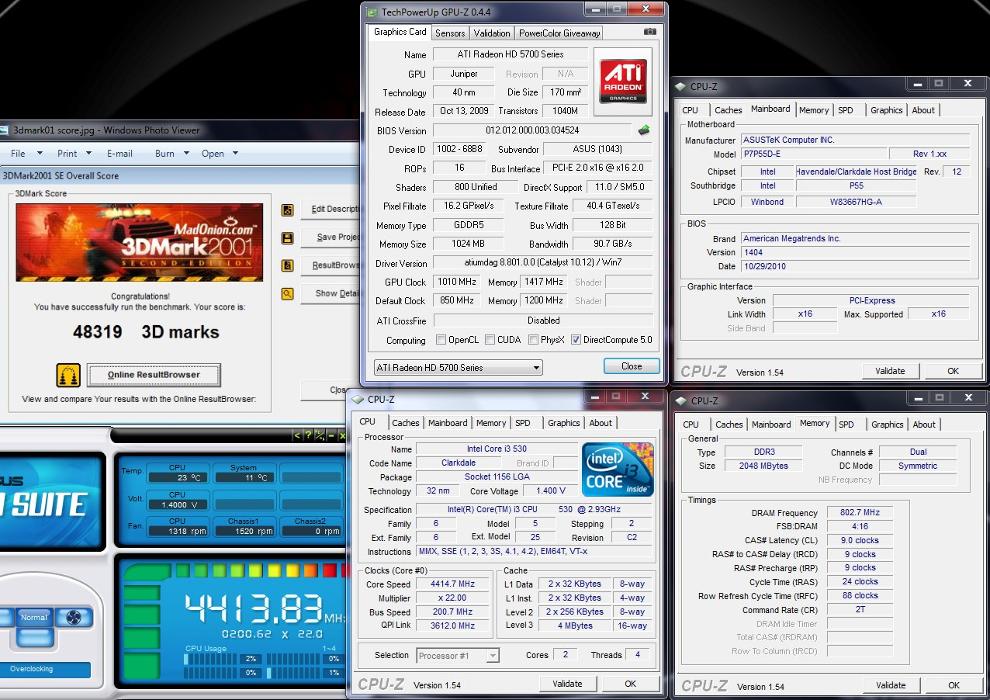Click the ATI Radeon logo in GPU-Z

(623, 81)
